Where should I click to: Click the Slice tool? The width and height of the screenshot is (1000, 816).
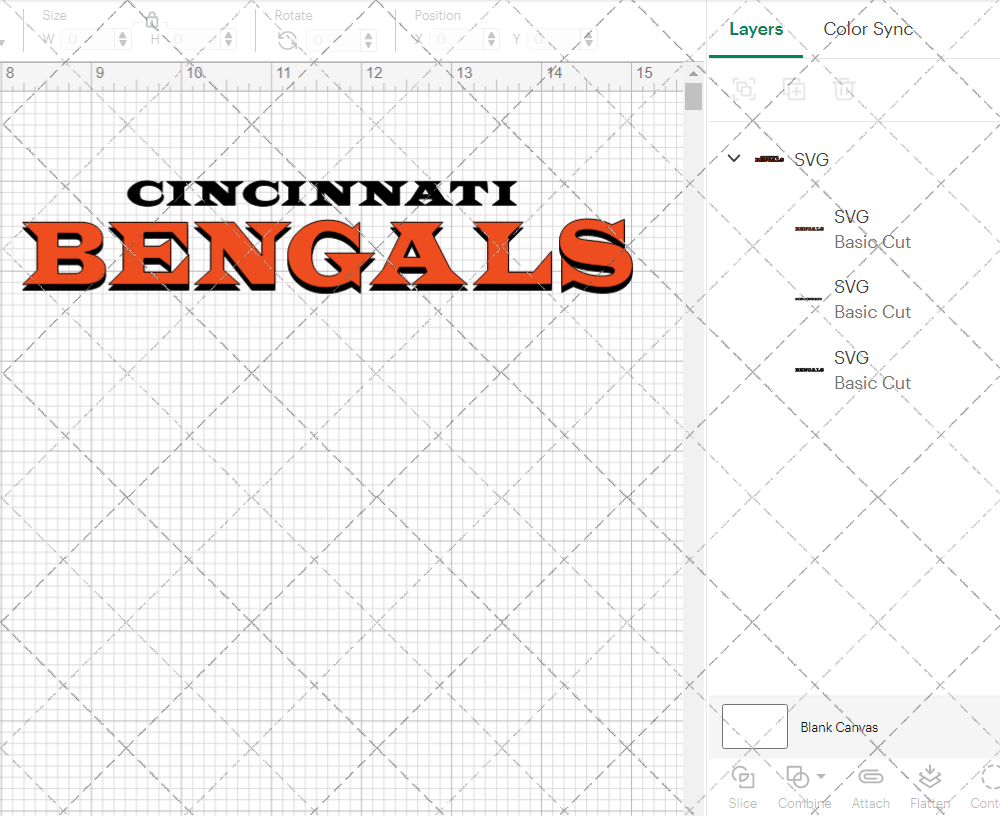tap(743, 787)
